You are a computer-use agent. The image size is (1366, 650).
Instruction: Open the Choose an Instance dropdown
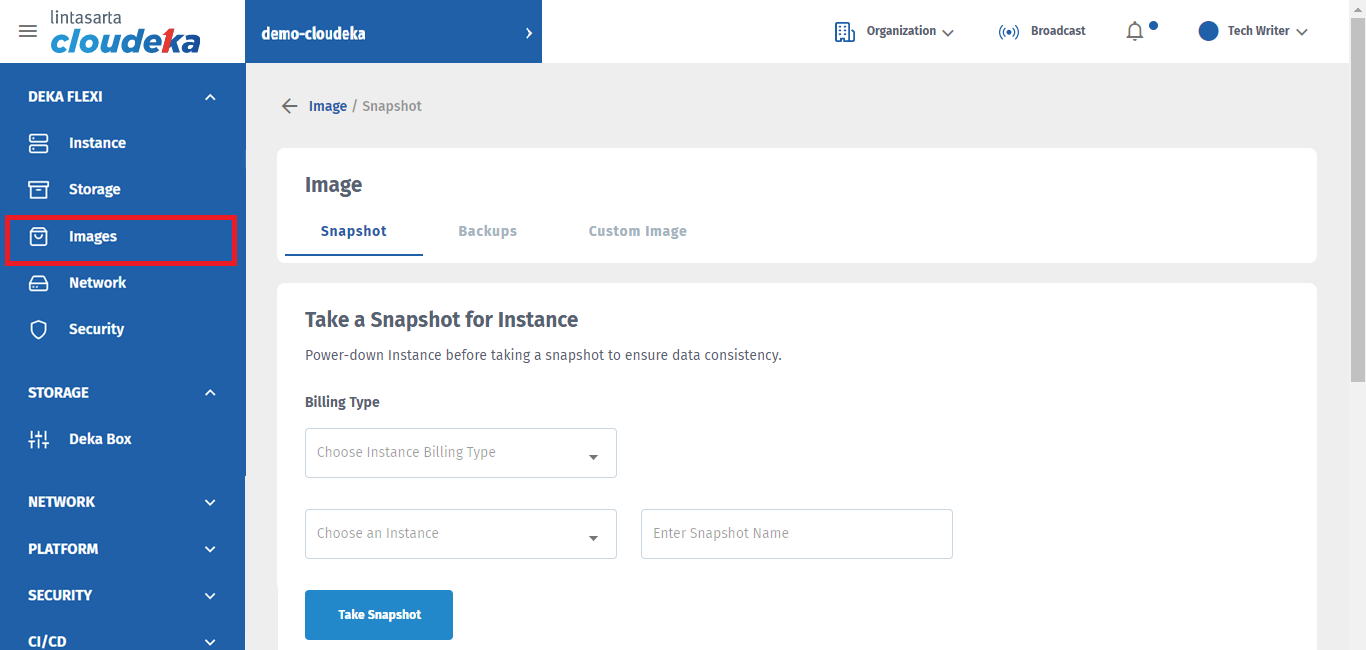pyautogui.click(x=460, y=534)
